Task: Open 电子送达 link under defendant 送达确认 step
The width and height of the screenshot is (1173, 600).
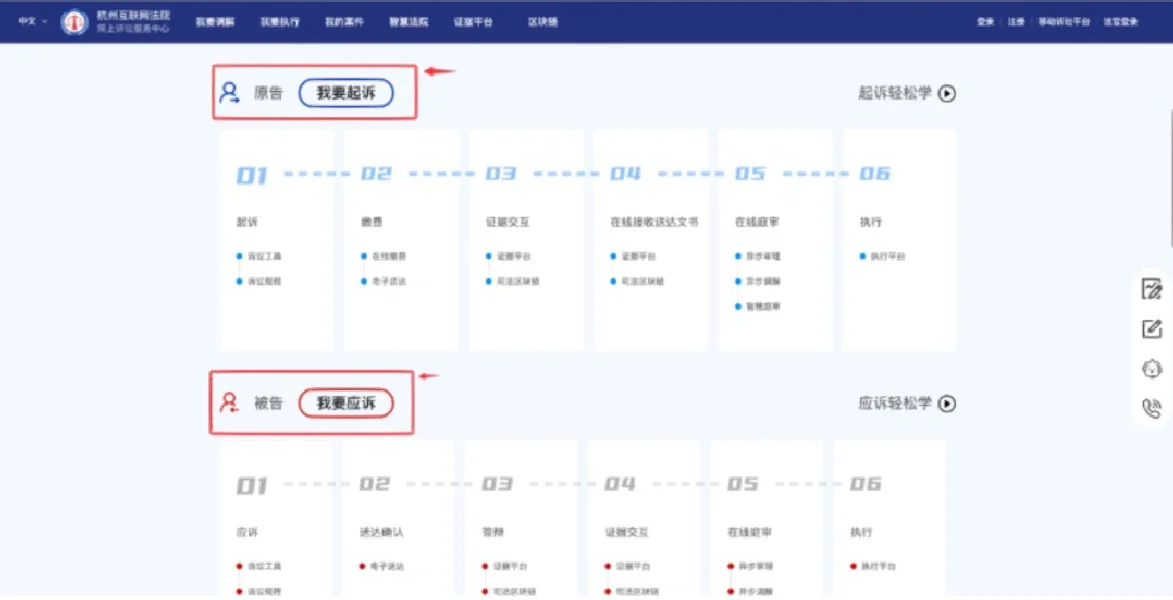Action: coord(386,567)
